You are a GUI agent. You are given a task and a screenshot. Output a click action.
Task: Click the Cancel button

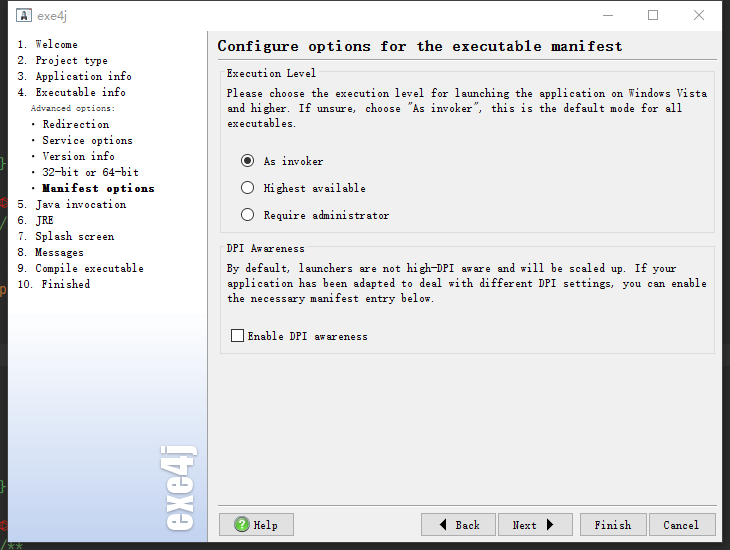coord(681,525)
